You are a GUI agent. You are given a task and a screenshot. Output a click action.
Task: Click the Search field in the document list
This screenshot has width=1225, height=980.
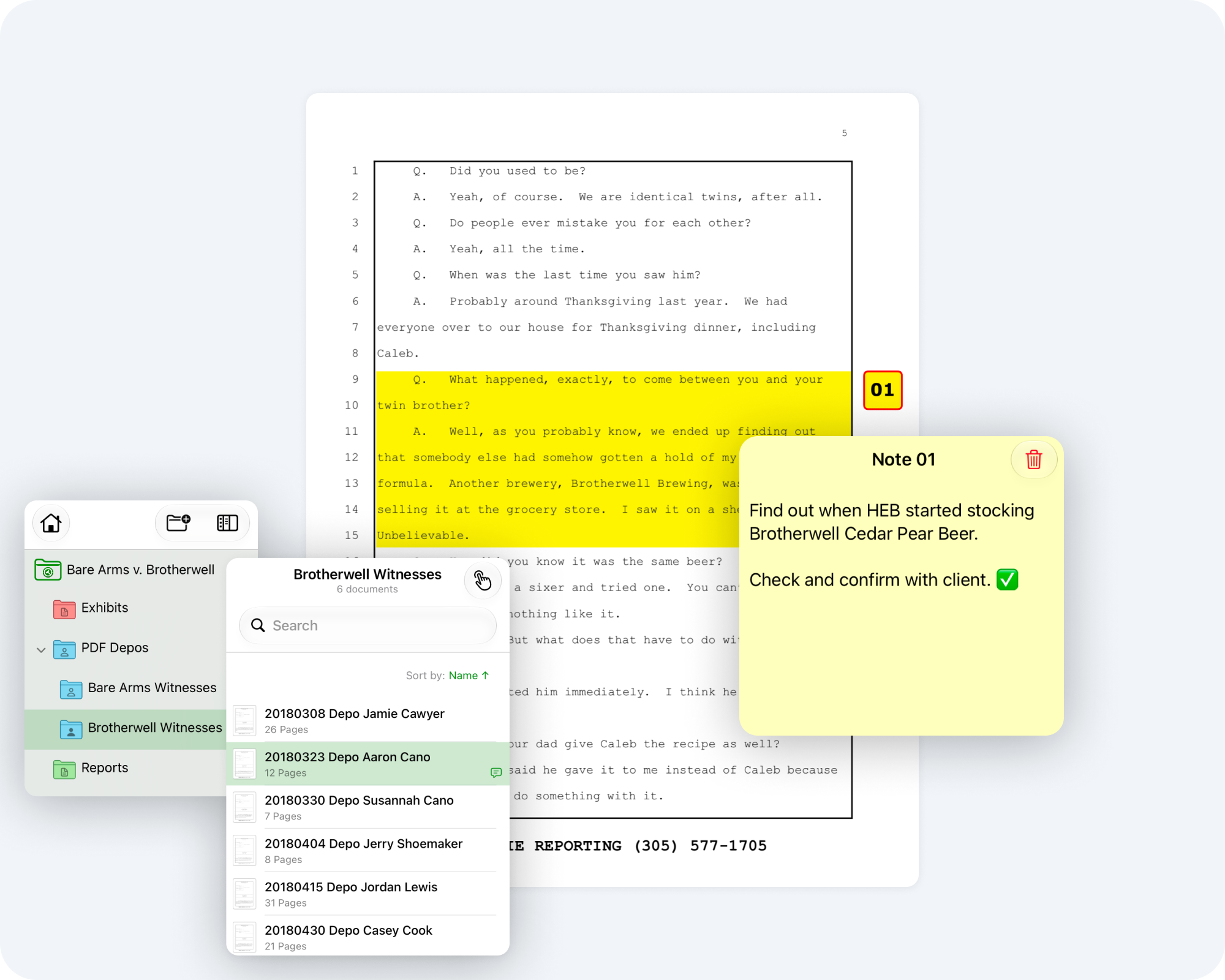[x=367, y=625]
